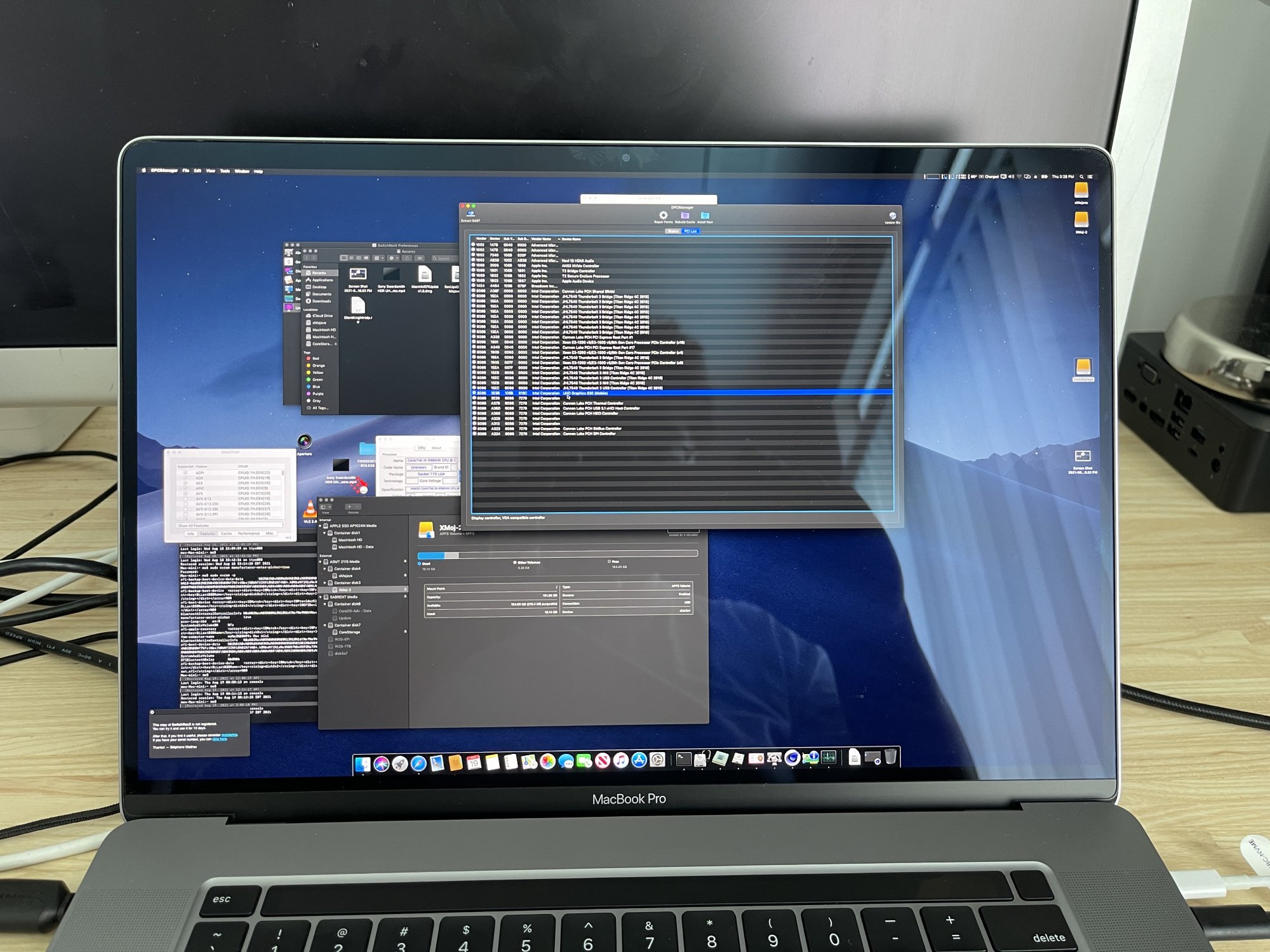1270x952 pixels.
Task: Toggle AVX-512 checkbox in MacCPUID
Action: pos(185,499)
